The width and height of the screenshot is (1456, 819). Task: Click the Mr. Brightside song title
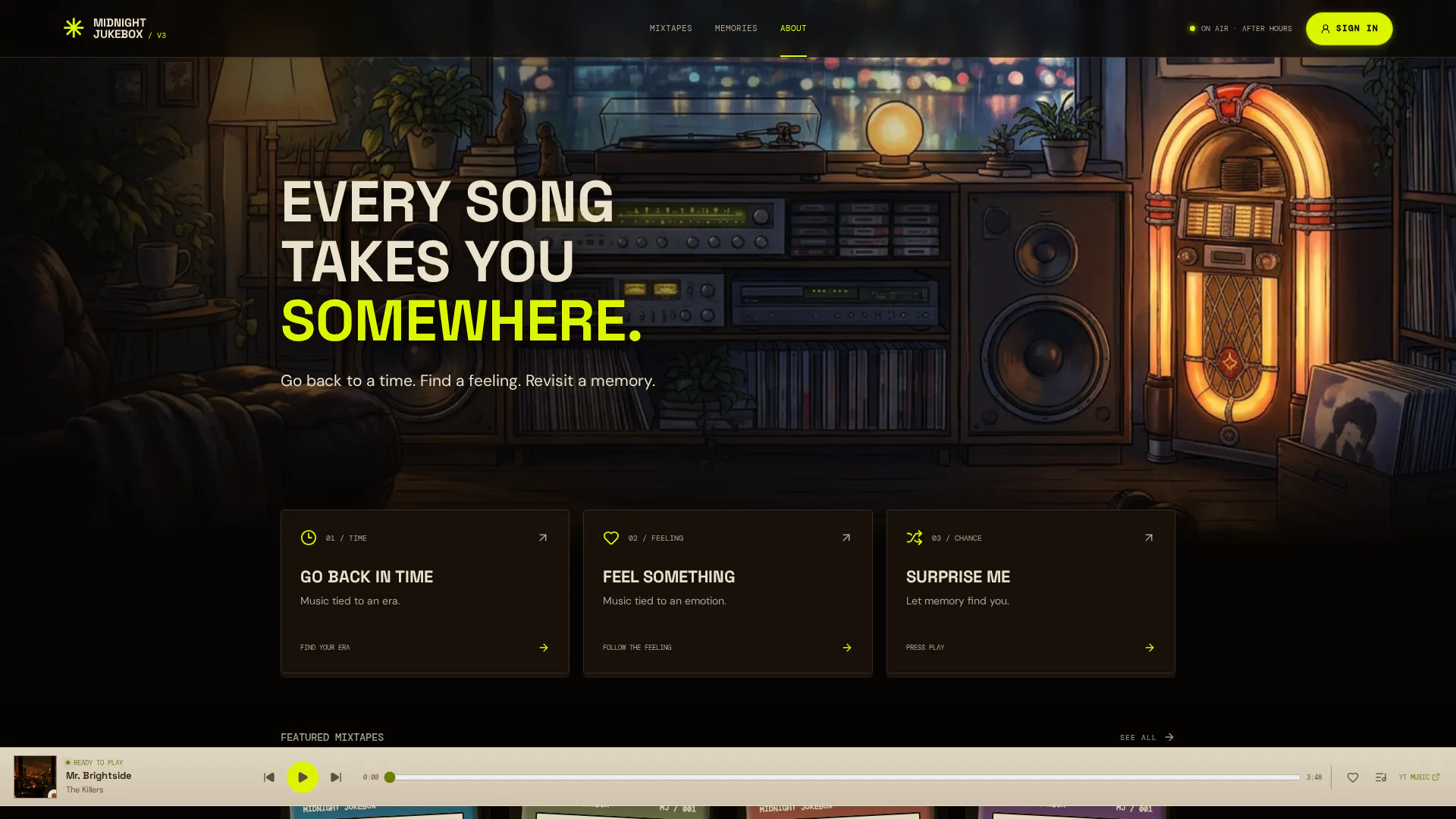[x=99, y=776]
